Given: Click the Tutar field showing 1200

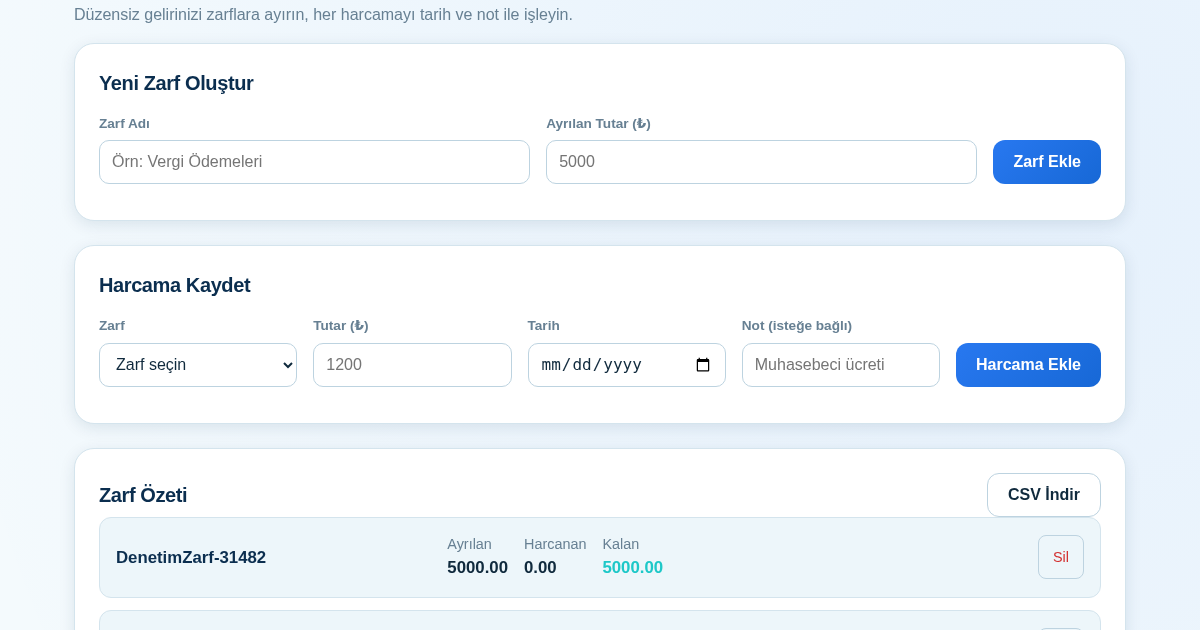Looking at the screenshot, I should pyautogui.click(x=412, y=365).
